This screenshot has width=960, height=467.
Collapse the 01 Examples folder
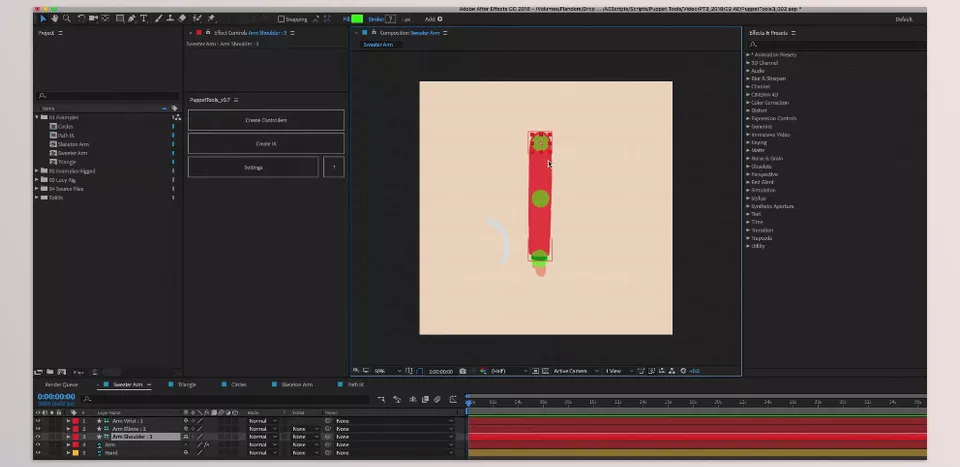(37, 117)
